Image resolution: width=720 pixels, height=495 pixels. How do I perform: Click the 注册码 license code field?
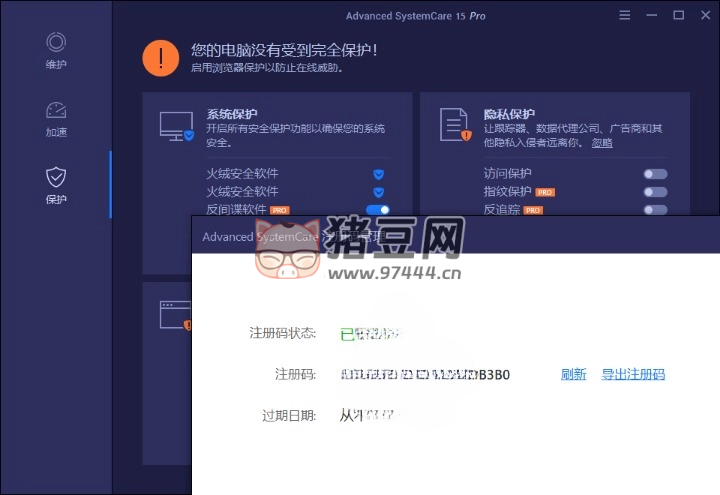click(425, 375)
